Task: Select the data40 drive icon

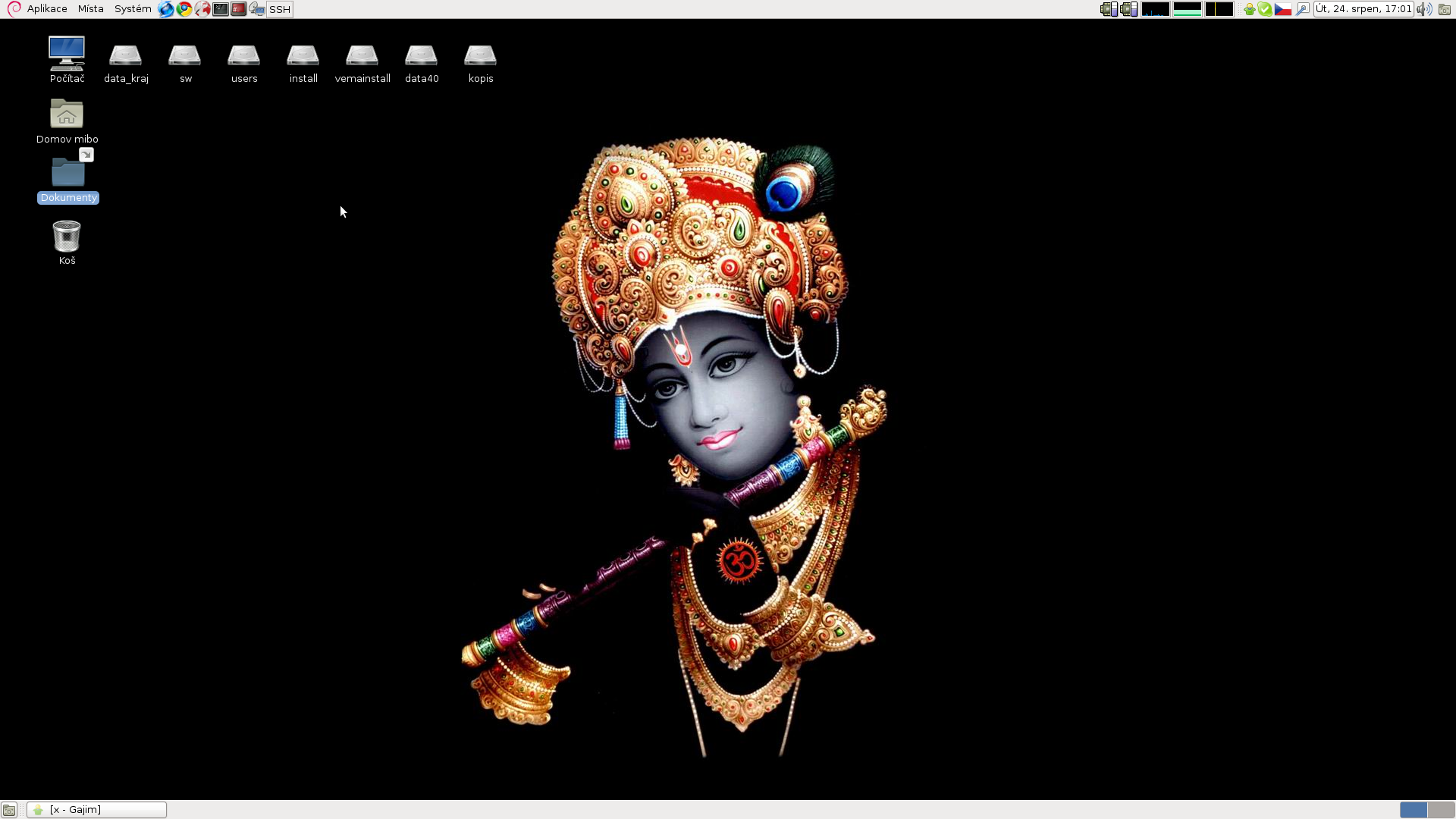Action: [x=422, y=64]
